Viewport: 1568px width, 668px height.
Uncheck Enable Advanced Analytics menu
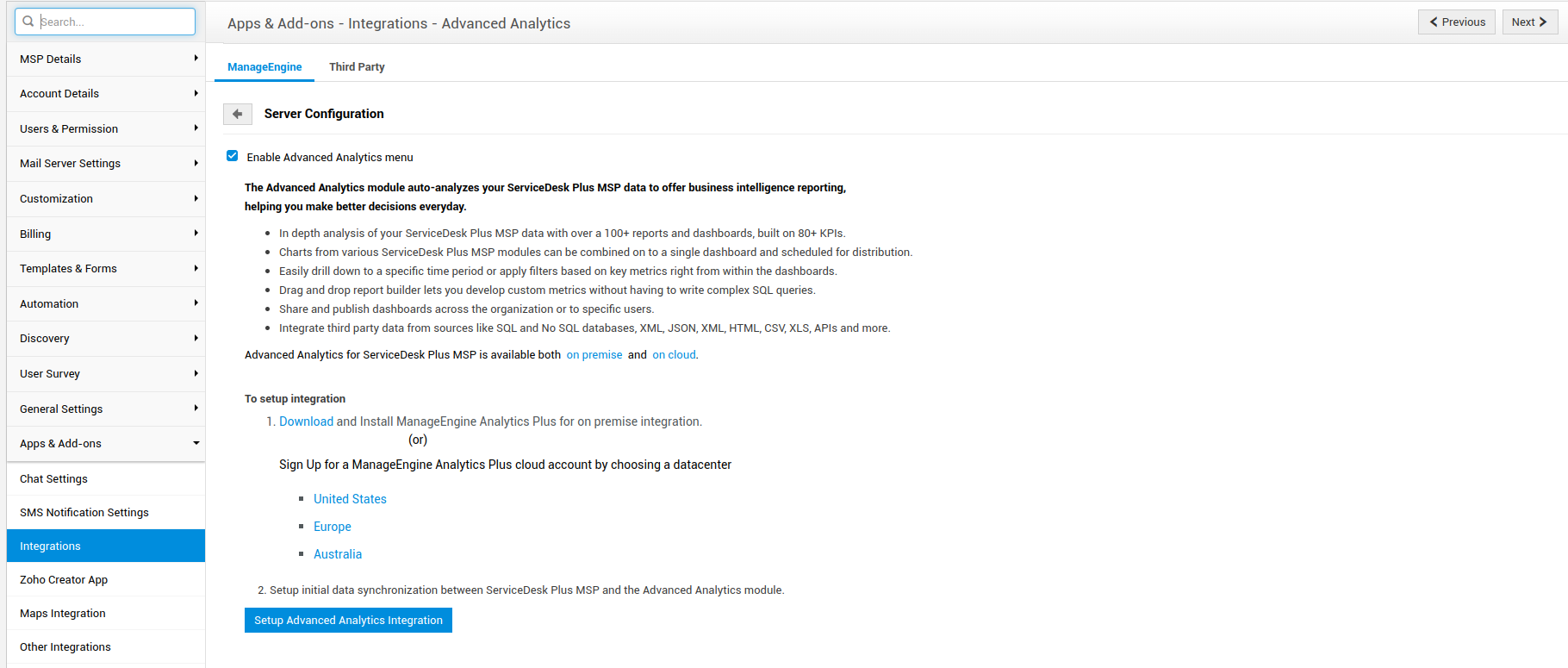point(233,156)
